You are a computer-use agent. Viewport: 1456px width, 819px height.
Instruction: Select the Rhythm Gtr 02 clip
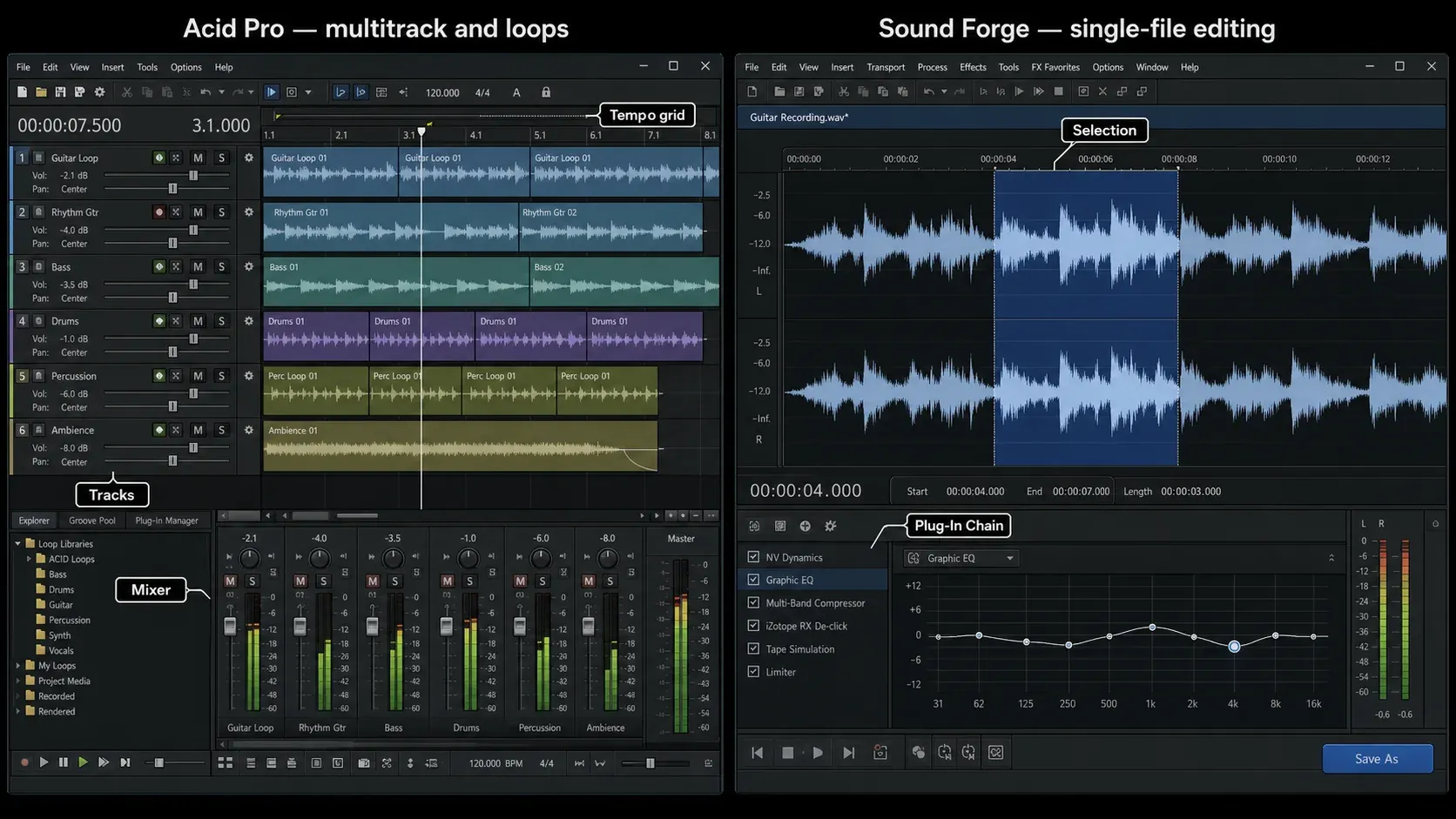(610, 227)
